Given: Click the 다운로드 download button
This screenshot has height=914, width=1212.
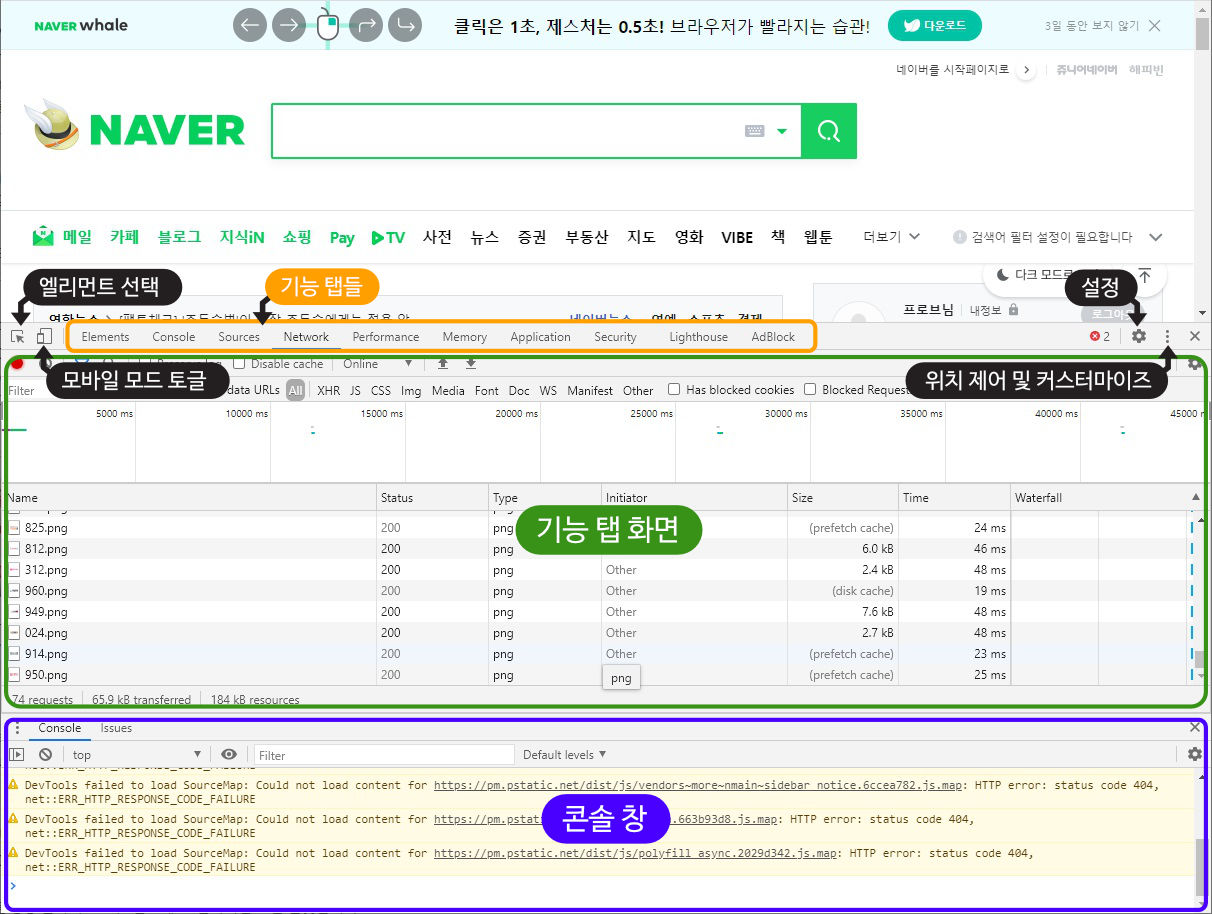Looking at the screenshot, I should (935, 26).
